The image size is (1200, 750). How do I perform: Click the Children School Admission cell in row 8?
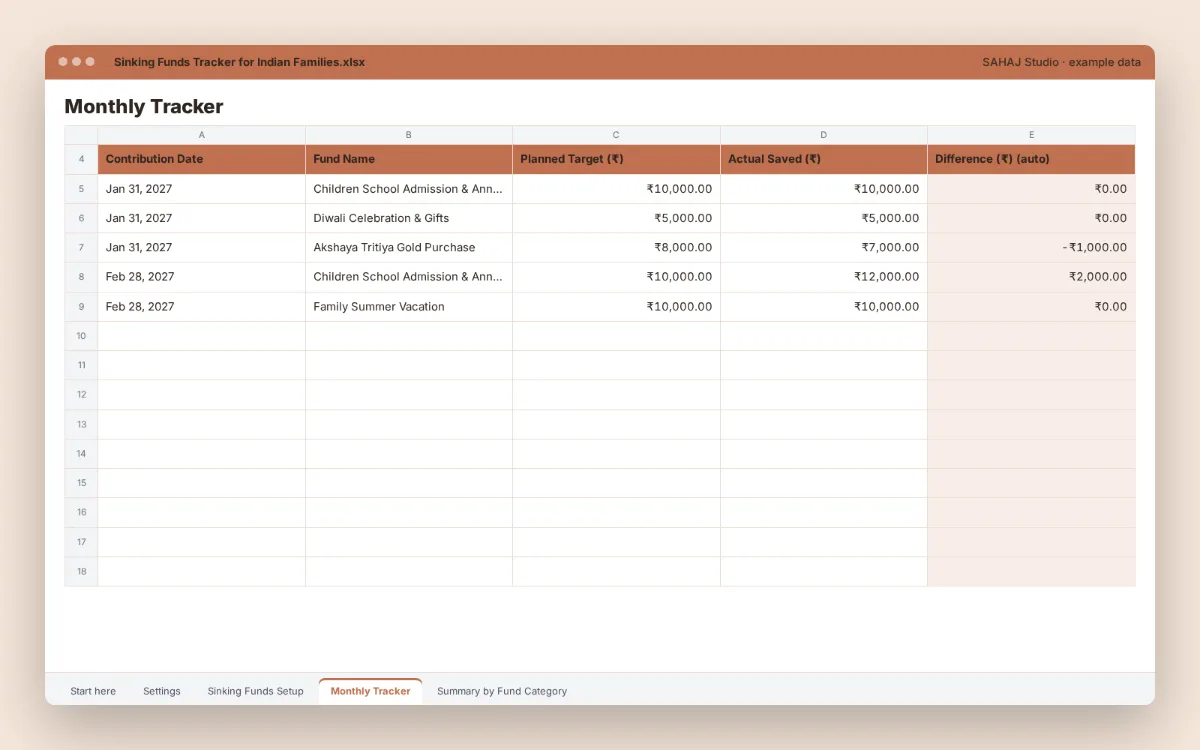point(409,277)
